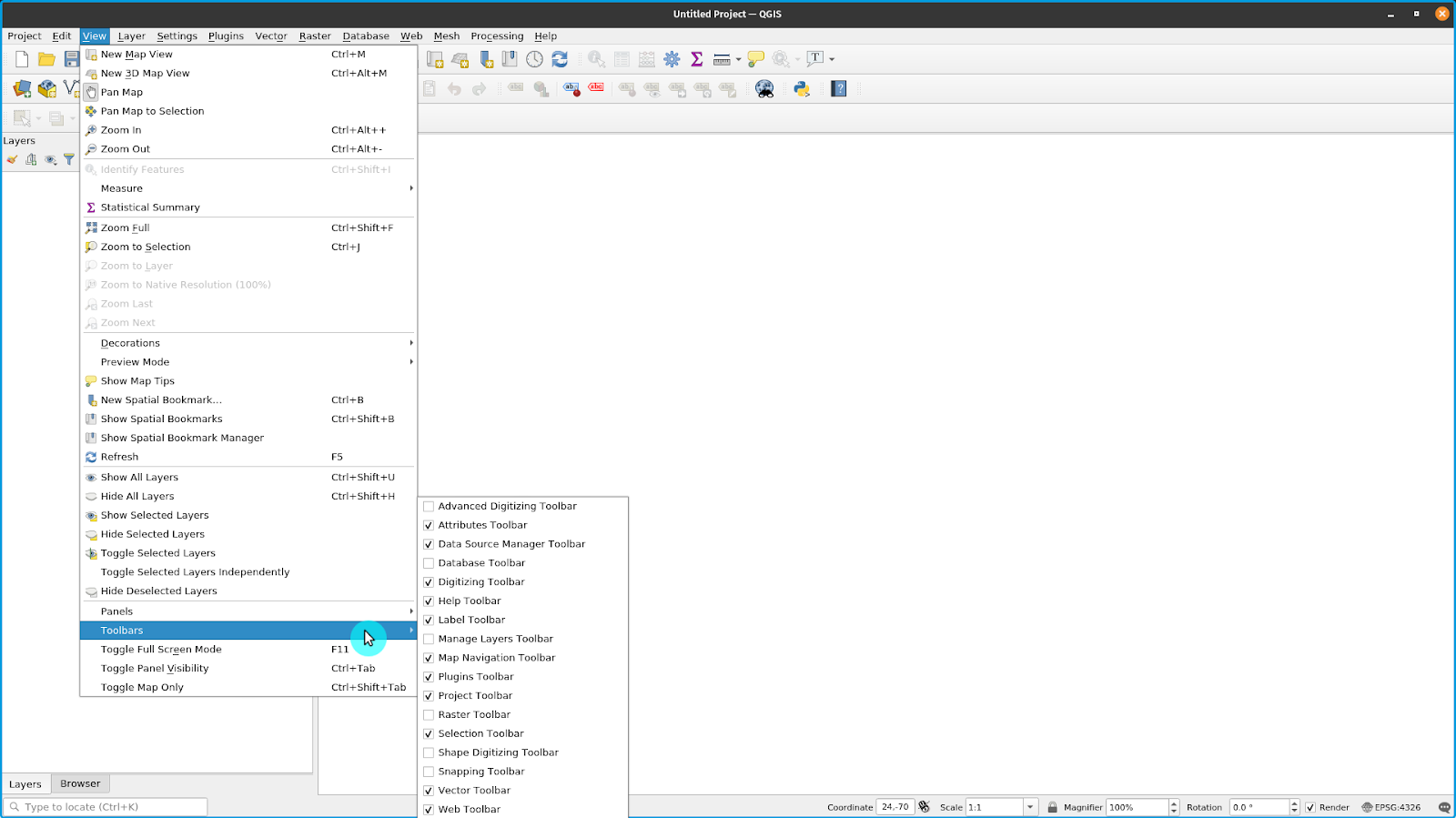Click the Manage Map Themes eye icon
The image size is (1456, 818).
pyautogui.click(x=50, y=159)
